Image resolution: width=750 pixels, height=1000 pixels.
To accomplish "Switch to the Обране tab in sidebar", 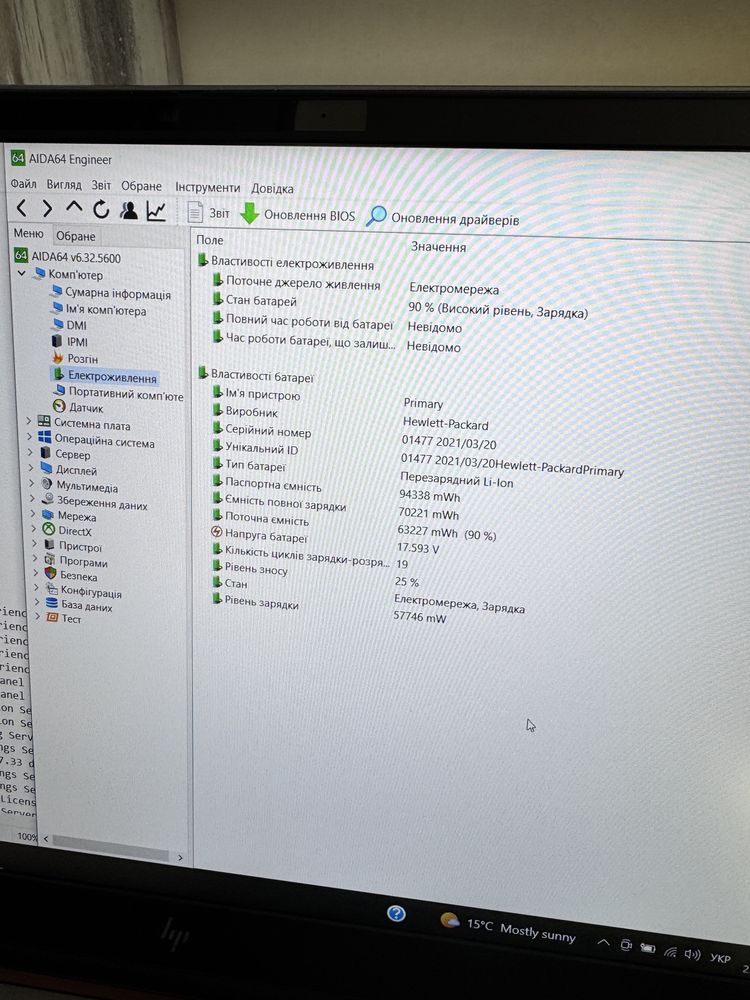I will coord(75,236).
